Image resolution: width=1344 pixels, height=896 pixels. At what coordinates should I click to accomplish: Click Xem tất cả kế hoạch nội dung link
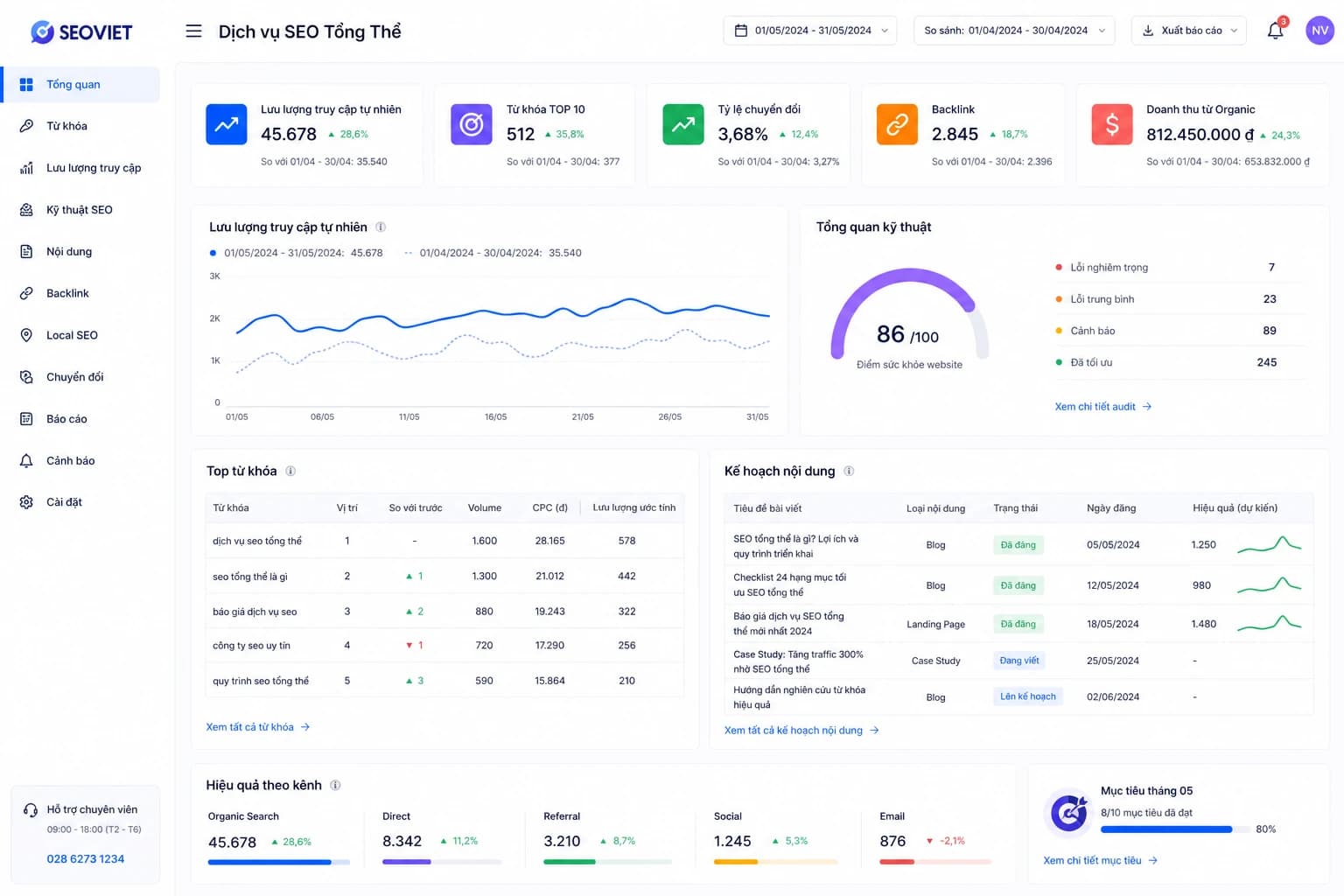[x=801, y=730]
